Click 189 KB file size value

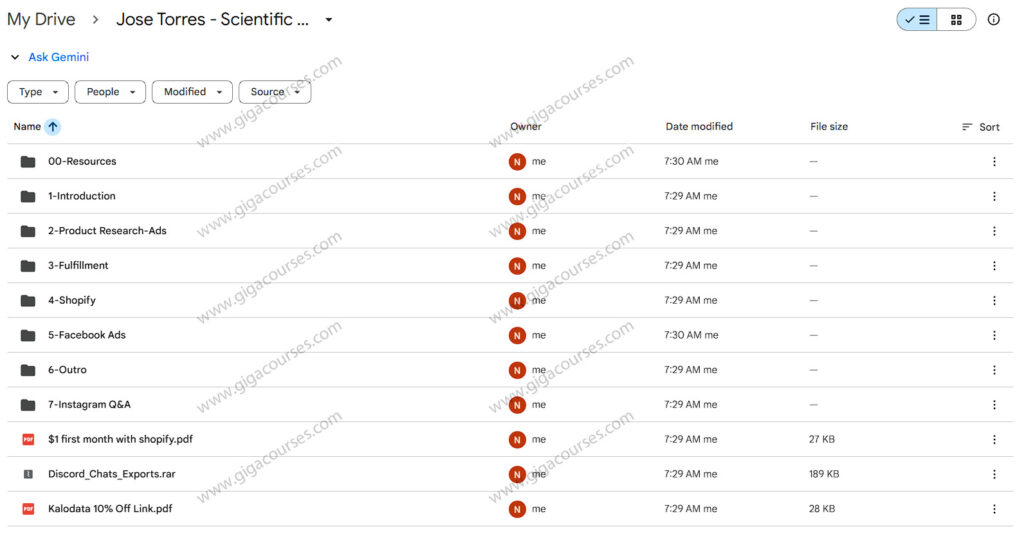point(824,474)
